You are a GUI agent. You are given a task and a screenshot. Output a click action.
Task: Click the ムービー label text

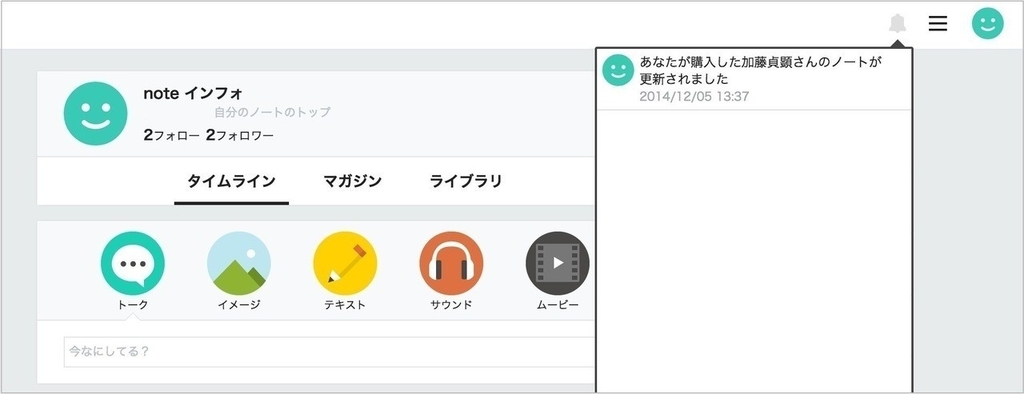coord(558,304)
